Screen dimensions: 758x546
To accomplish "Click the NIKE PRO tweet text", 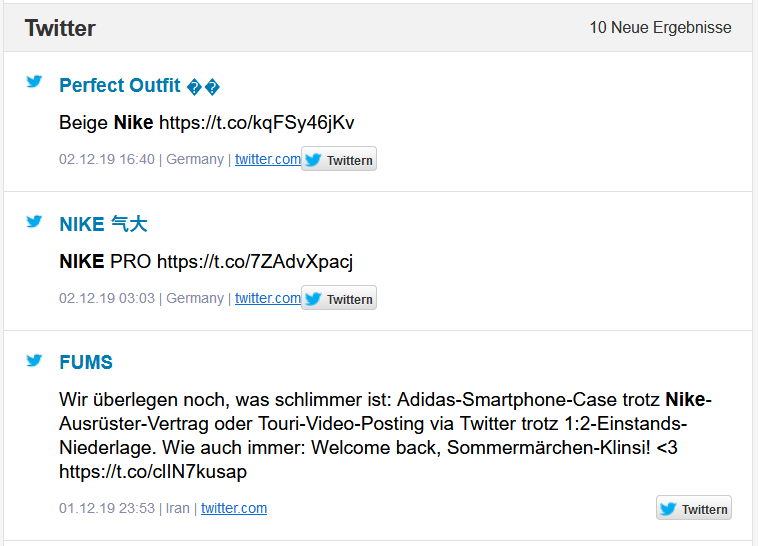I will coord(206,262).
